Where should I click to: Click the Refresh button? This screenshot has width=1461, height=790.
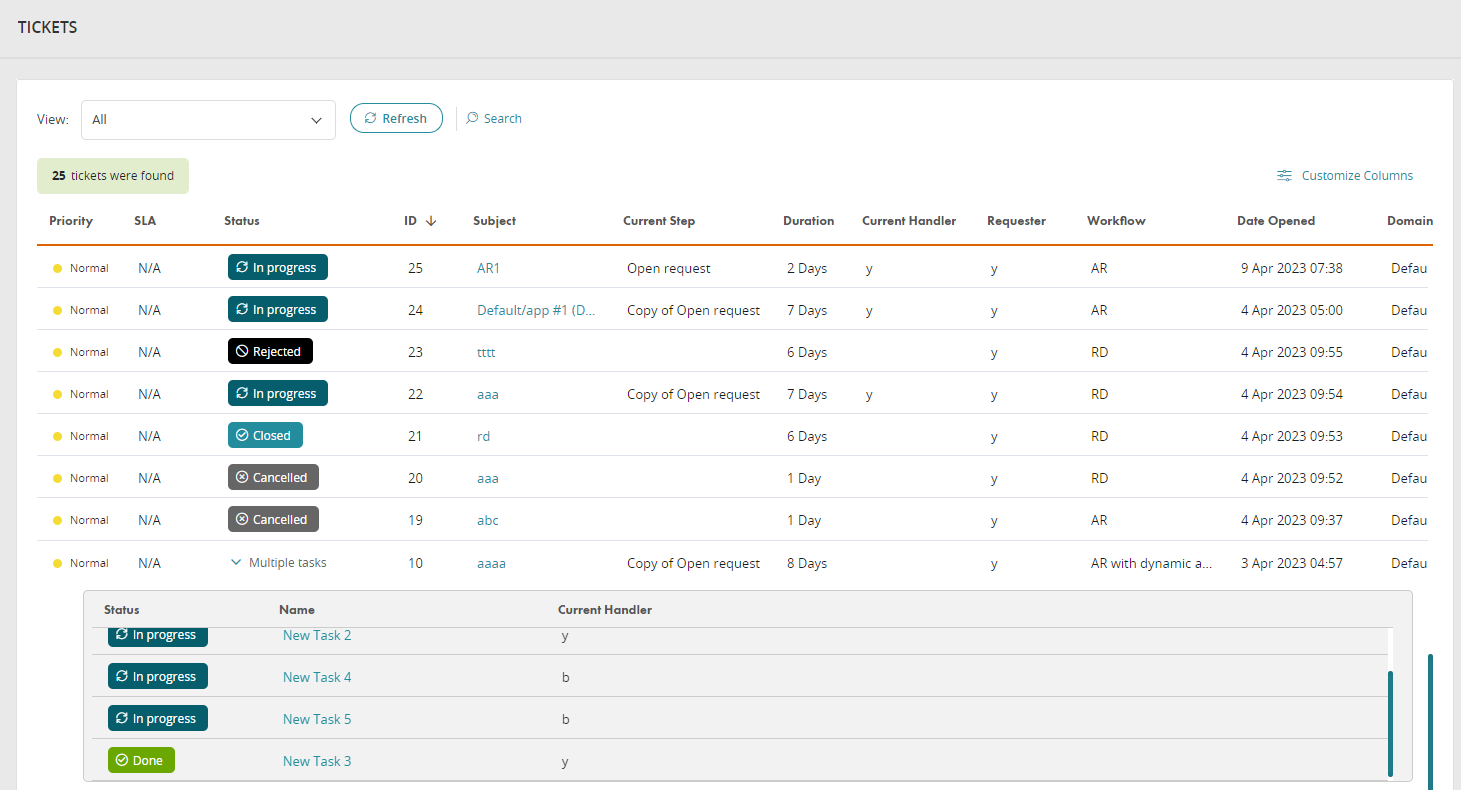tap(396, 118)
